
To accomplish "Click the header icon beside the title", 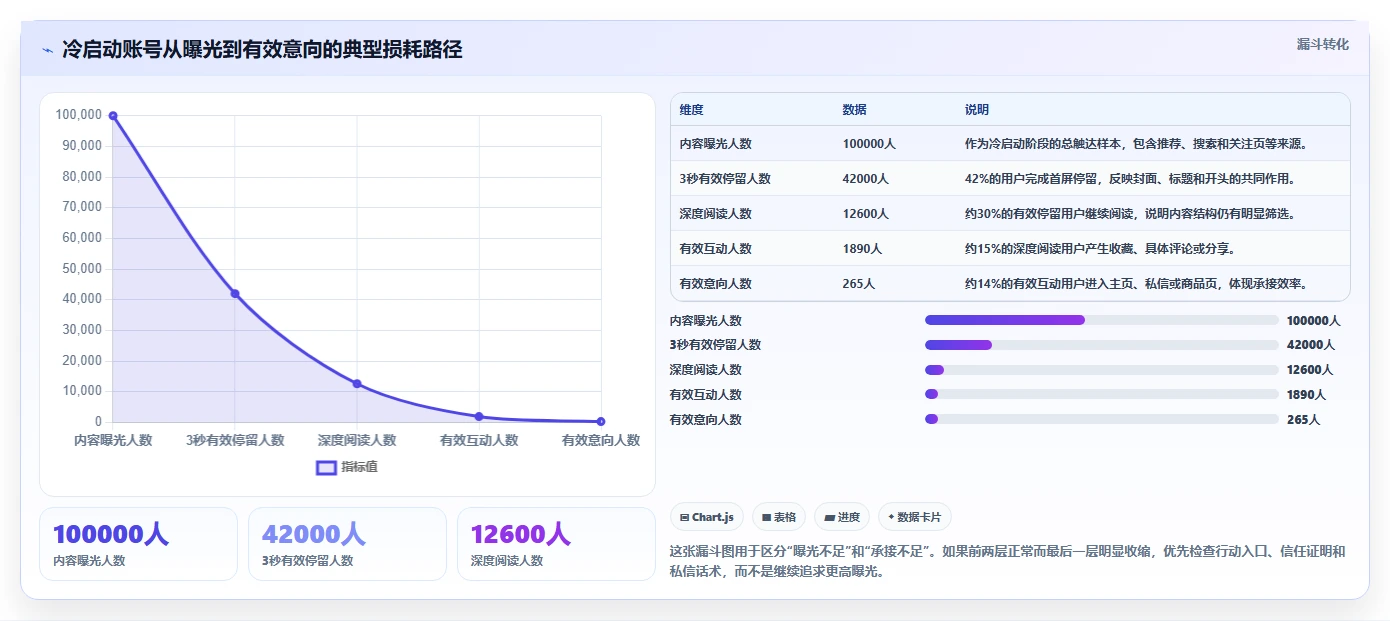I will click(x=47, y=50).
